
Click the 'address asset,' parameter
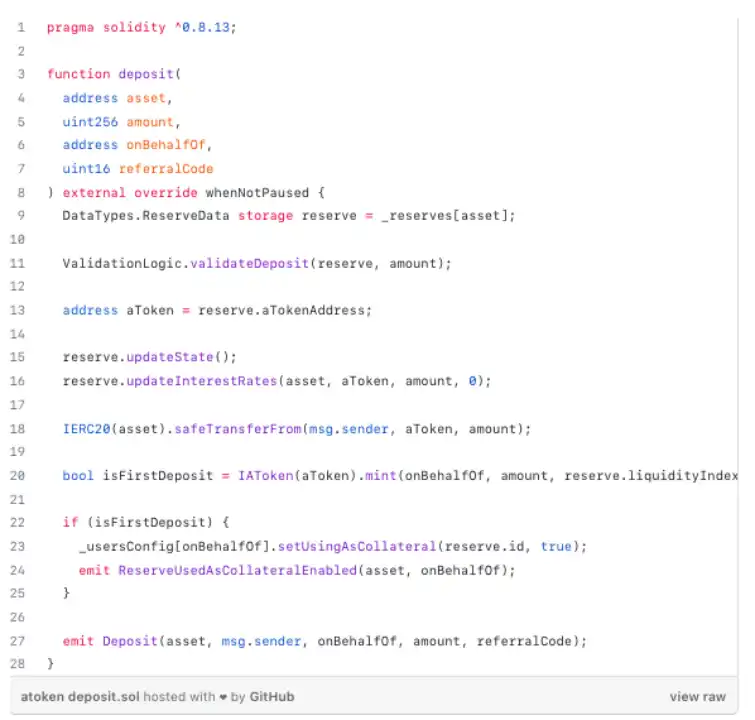tap(117, 98)
